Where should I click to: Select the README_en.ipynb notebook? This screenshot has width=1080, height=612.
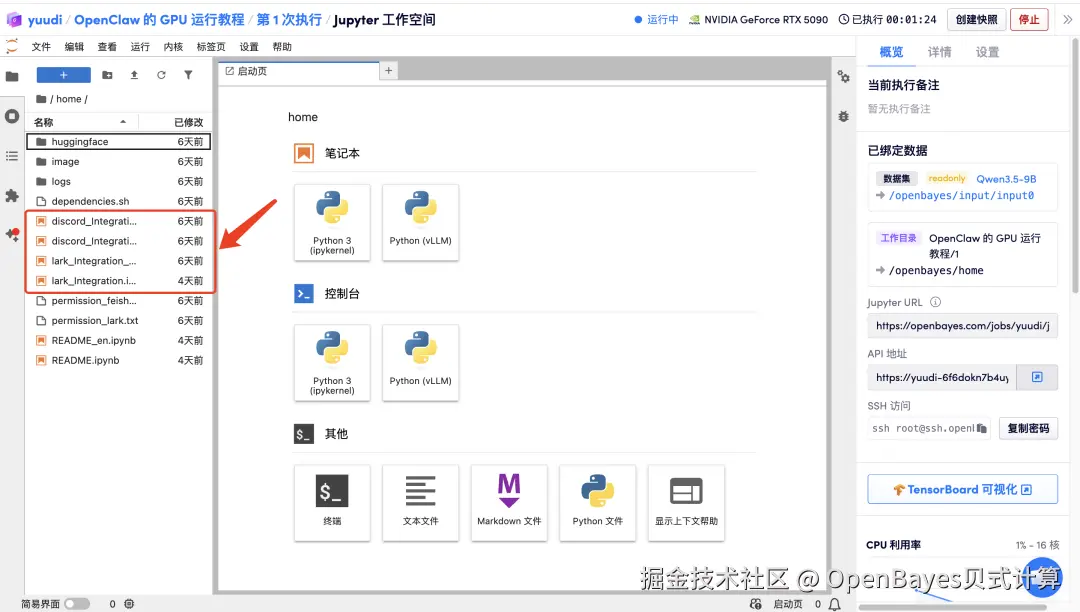[118, 341]
